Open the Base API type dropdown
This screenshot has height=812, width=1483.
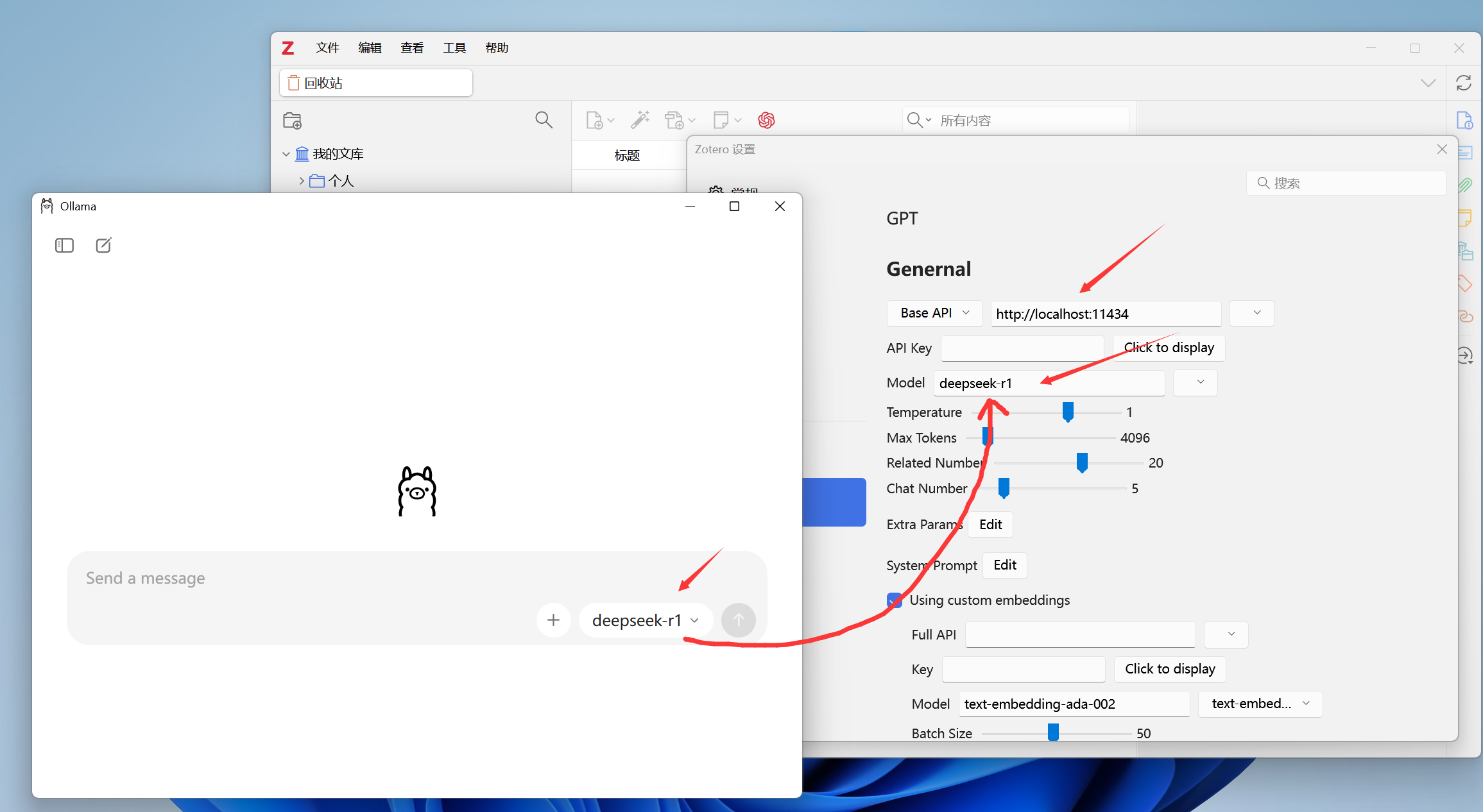934,313
